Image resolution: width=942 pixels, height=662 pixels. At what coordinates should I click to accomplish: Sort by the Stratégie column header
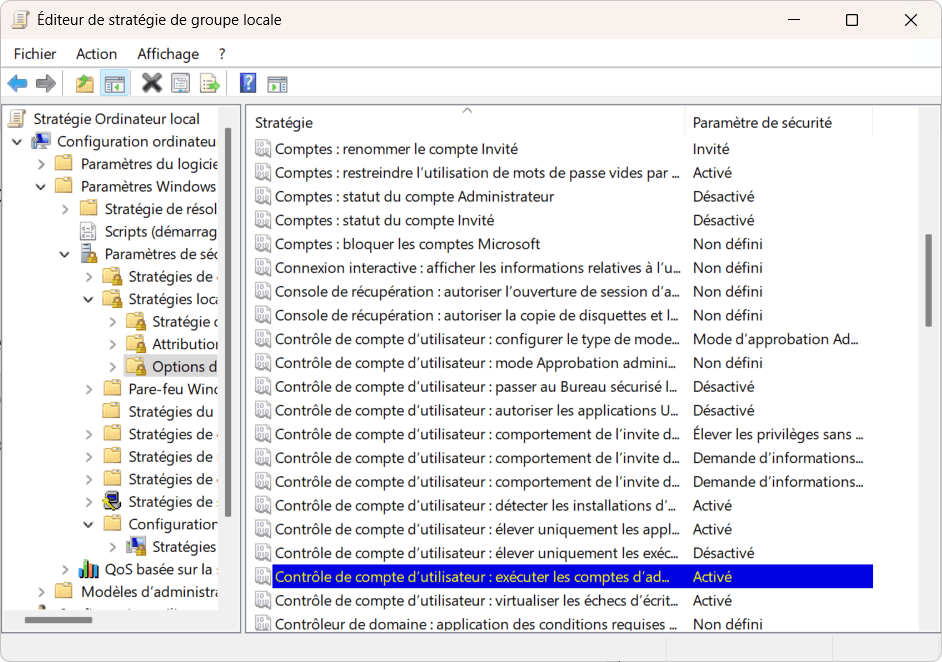tap(467, 123)
